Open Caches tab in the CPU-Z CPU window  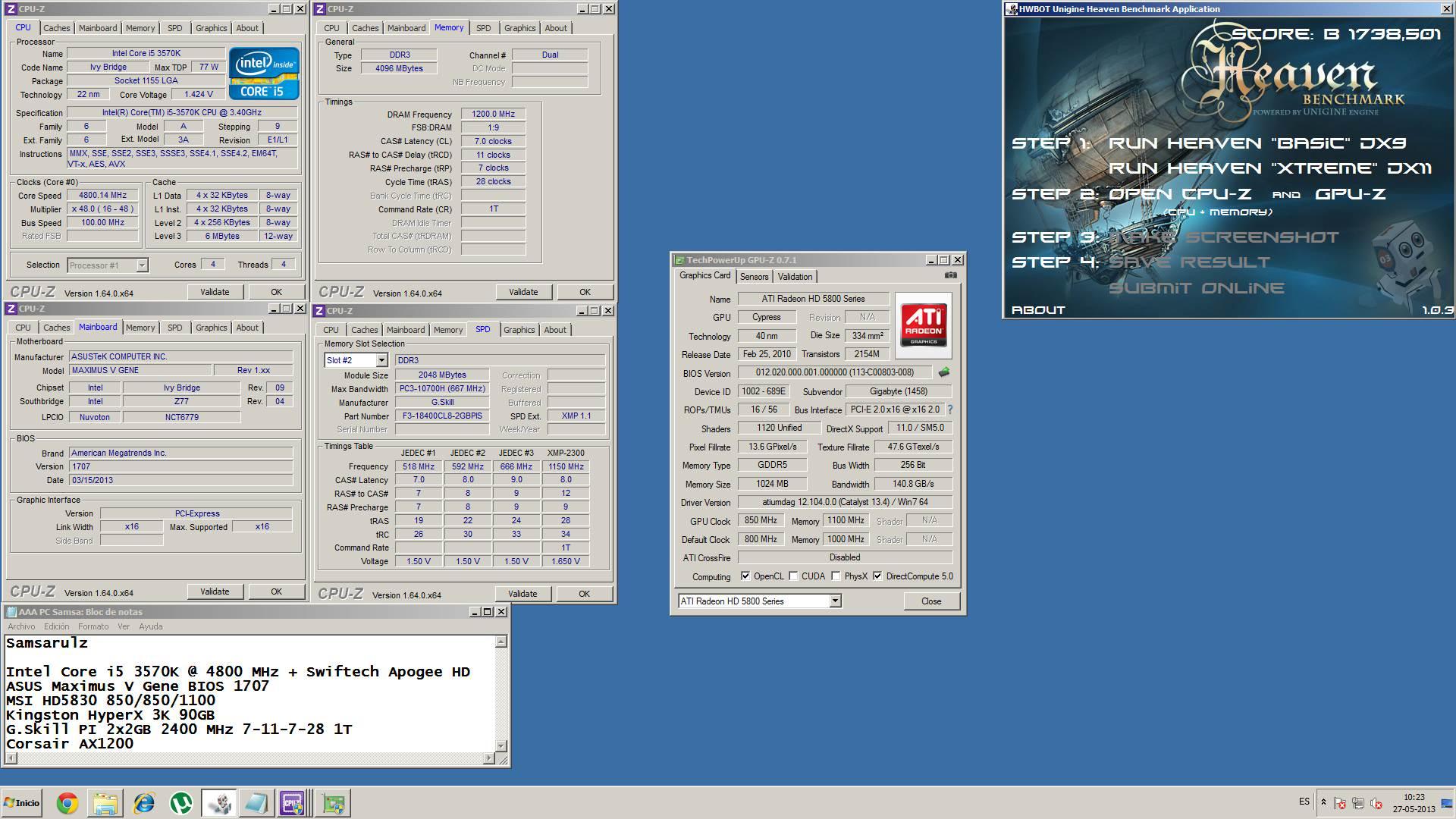pyautogui.click(x=56, y=28)
